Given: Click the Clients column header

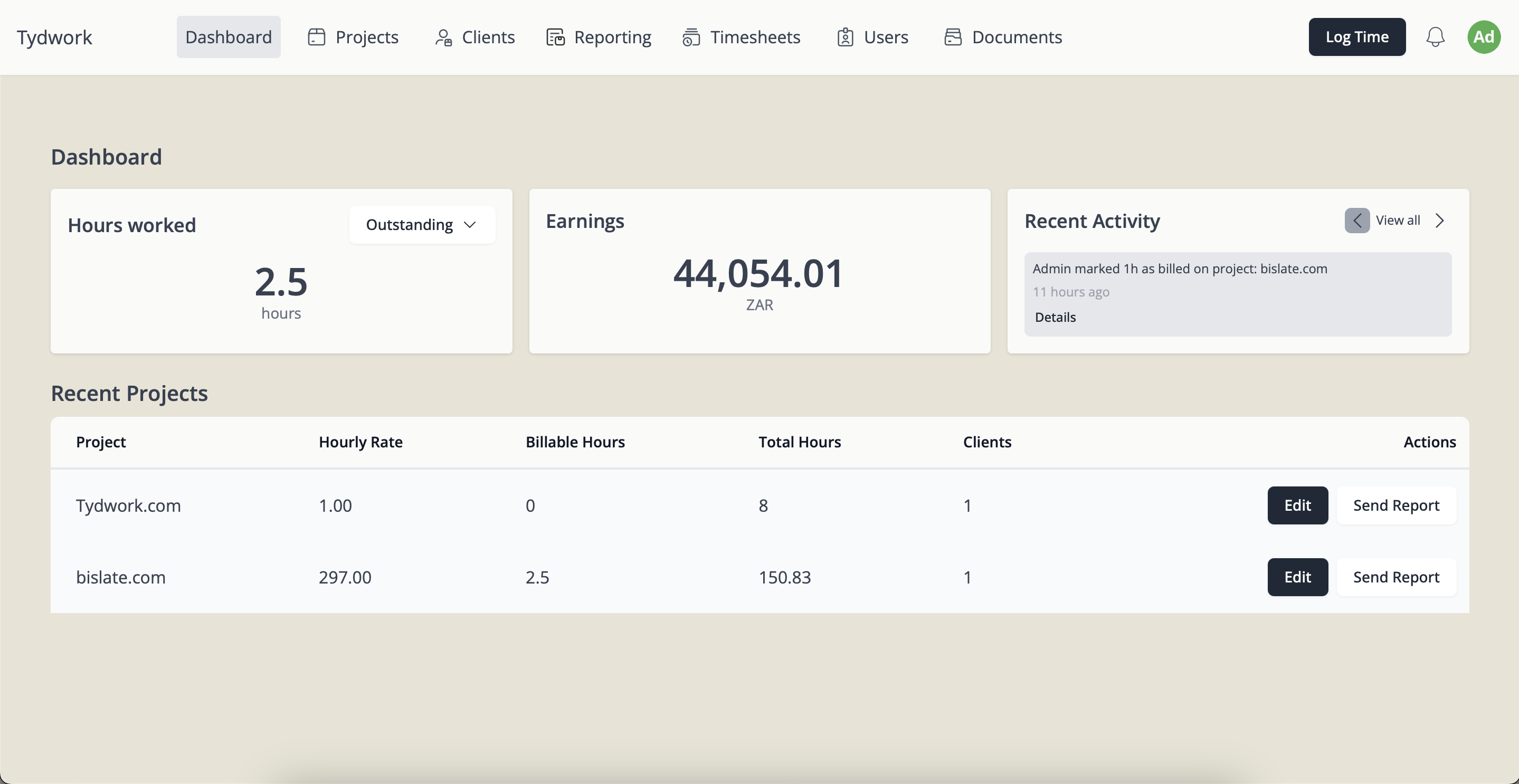Looking at the screenshot, I should tap(987, 442).
